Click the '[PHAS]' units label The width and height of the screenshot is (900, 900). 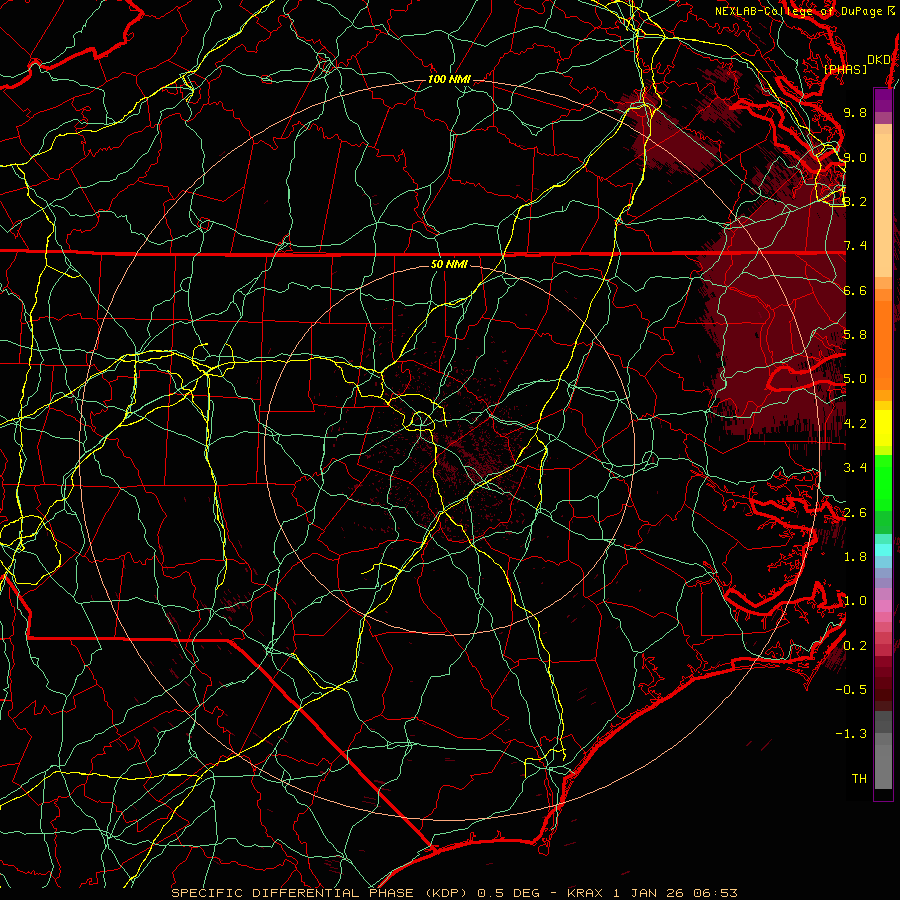(845, 69)
